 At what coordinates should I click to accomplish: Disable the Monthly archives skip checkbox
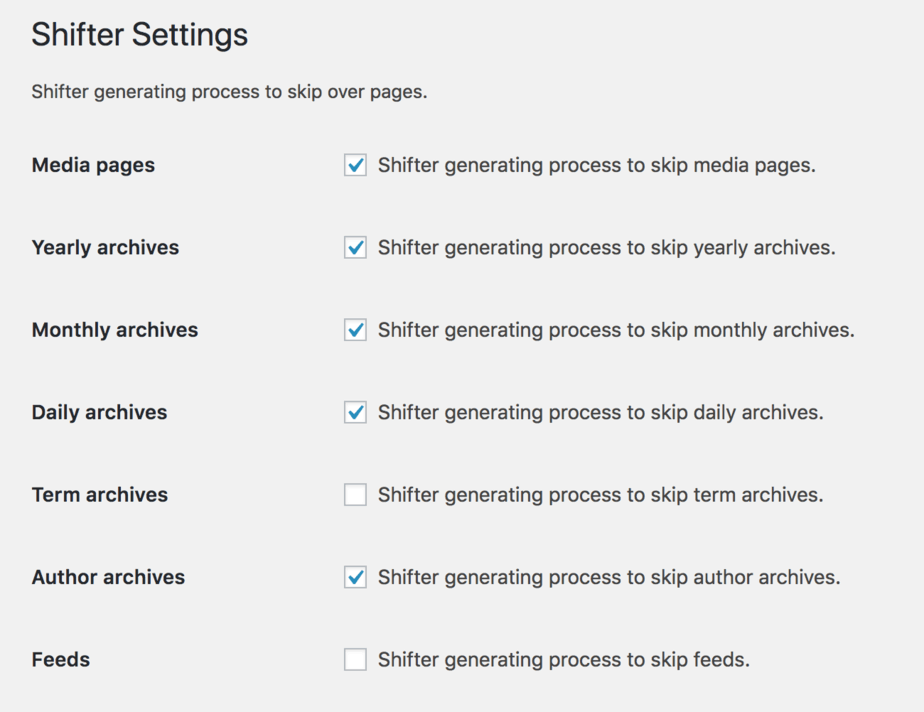(355, 330)
